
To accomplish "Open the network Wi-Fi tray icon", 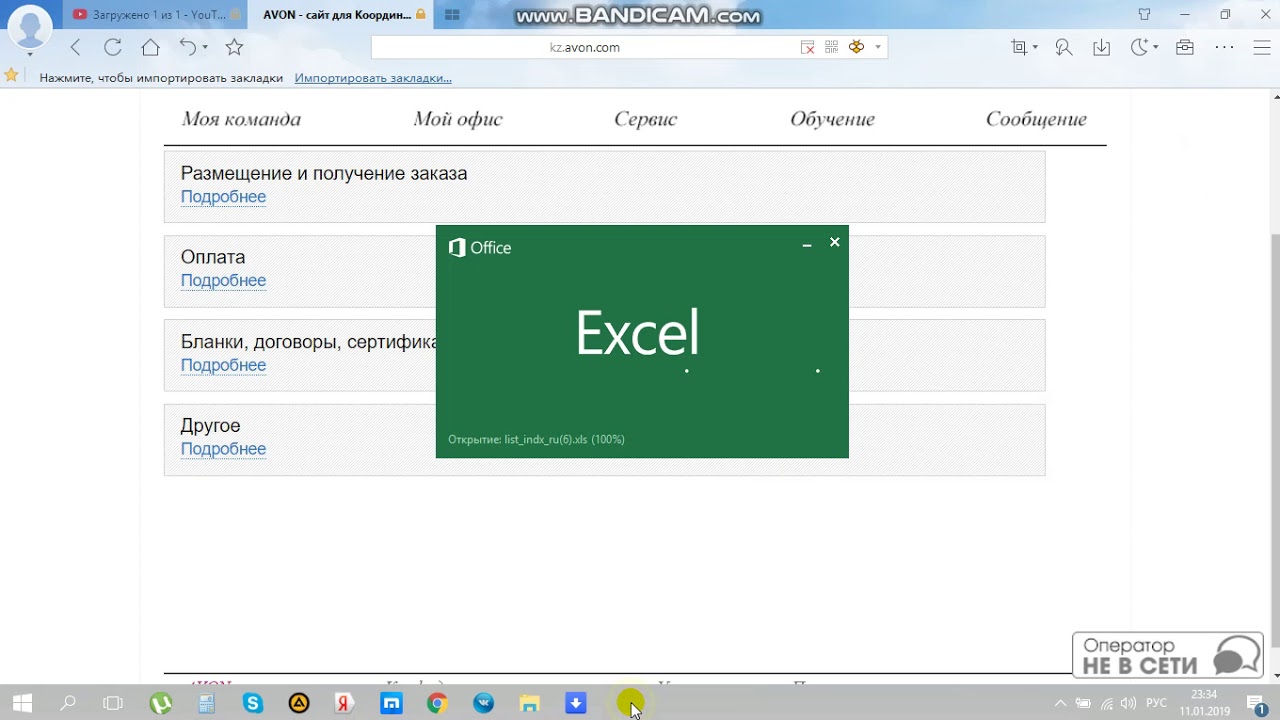I will pyautogui.click(x=1108, y=703).
